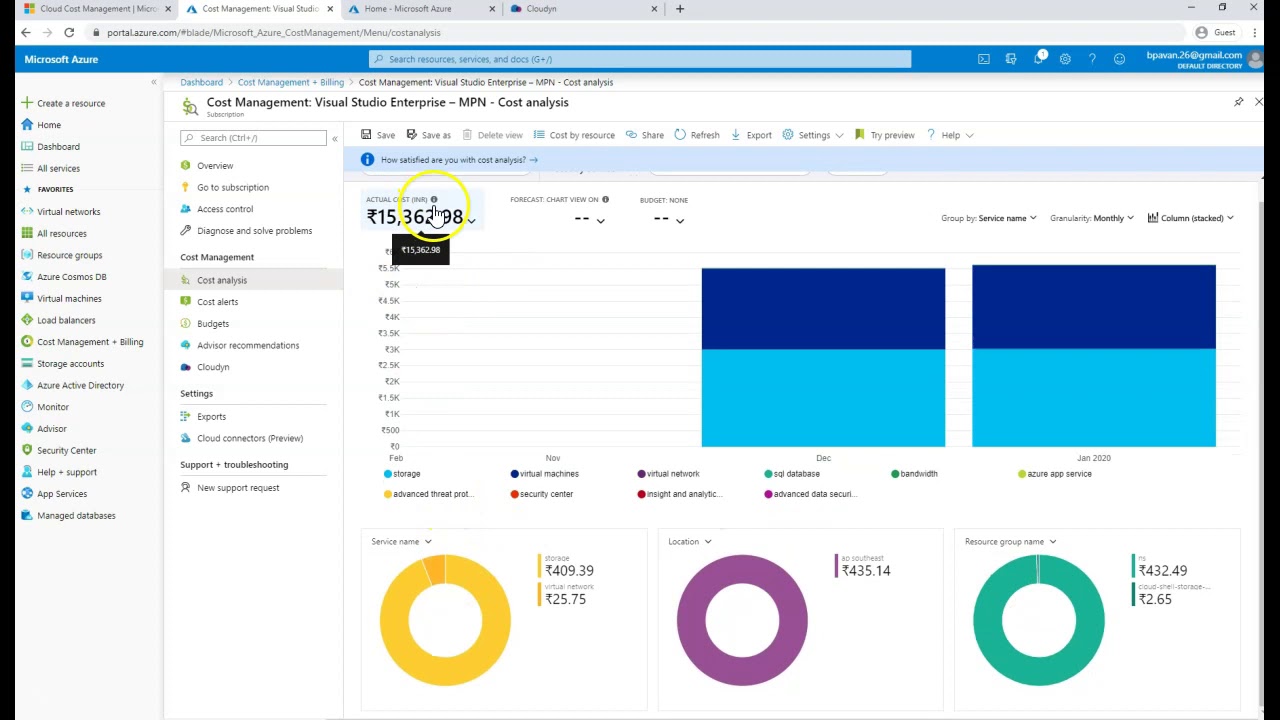The width and height of the screenshot is (1280, 720).
Task: Click Save as in the toolbar
Action: (x=428, y=135)
